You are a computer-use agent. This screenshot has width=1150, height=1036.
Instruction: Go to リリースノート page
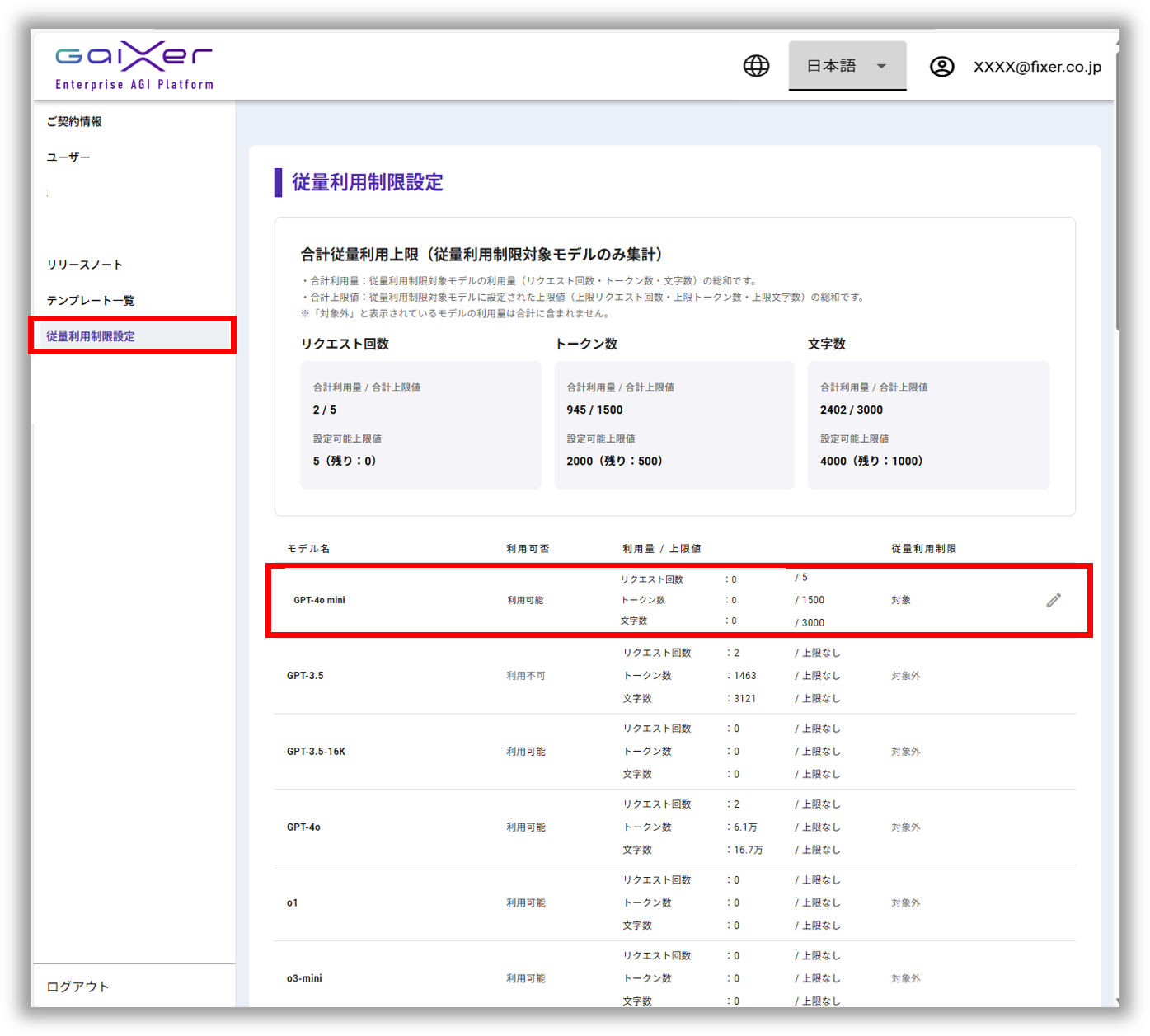pos(84,265)
